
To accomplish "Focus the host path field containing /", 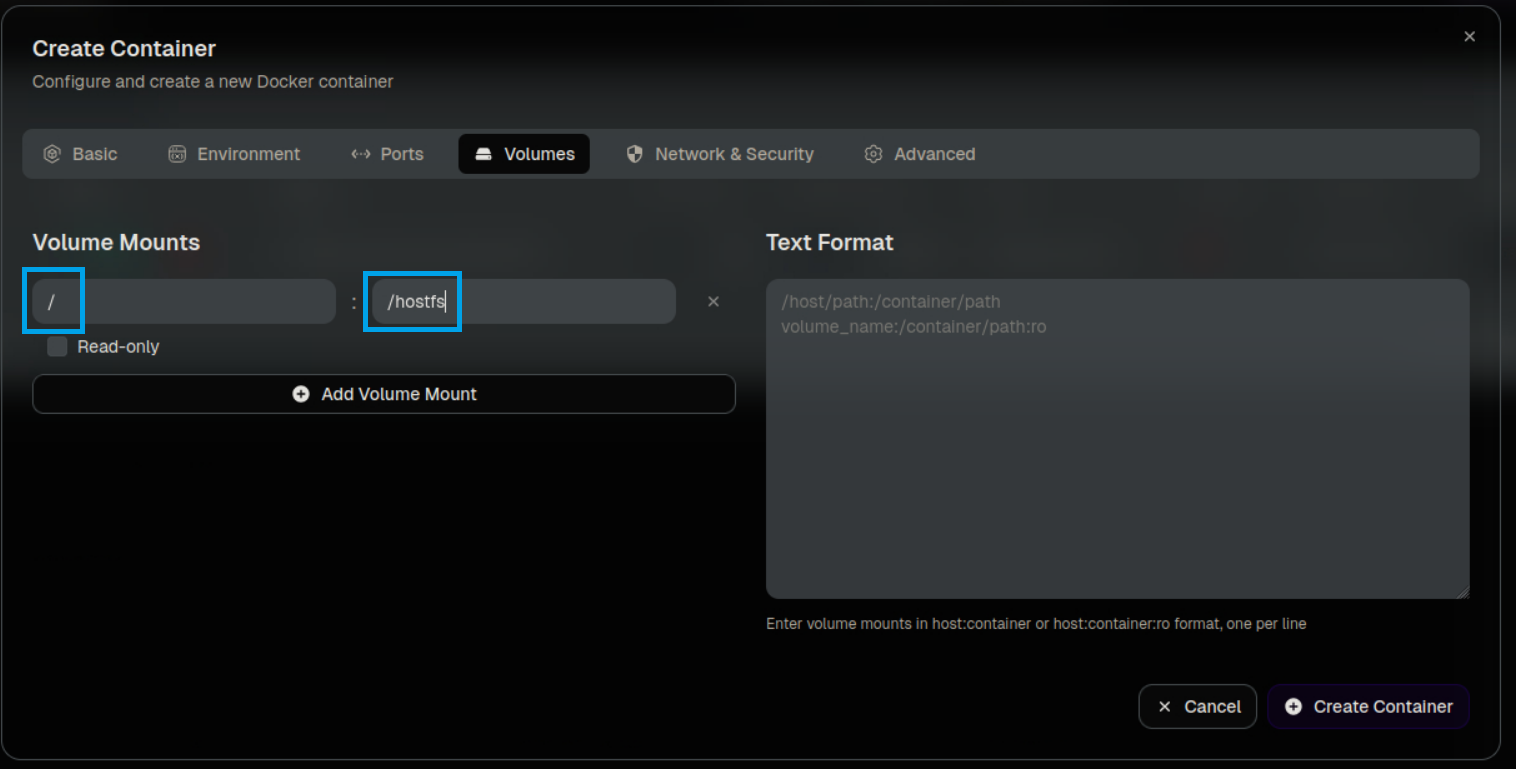I will [184, 302].
